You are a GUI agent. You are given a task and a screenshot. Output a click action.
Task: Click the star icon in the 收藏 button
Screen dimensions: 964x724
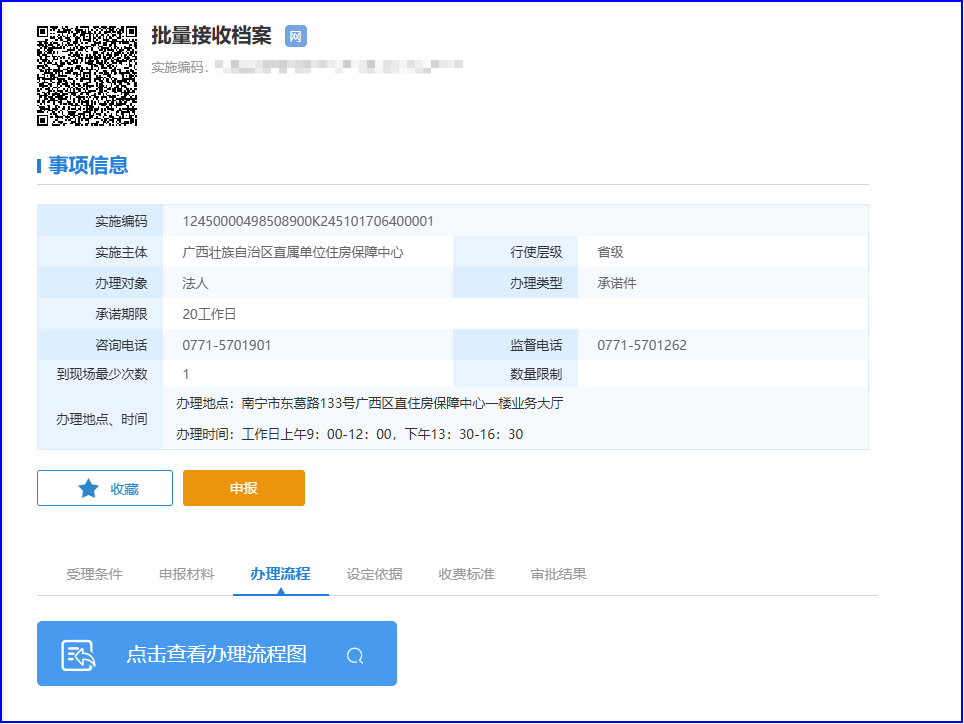pos(89,488)
